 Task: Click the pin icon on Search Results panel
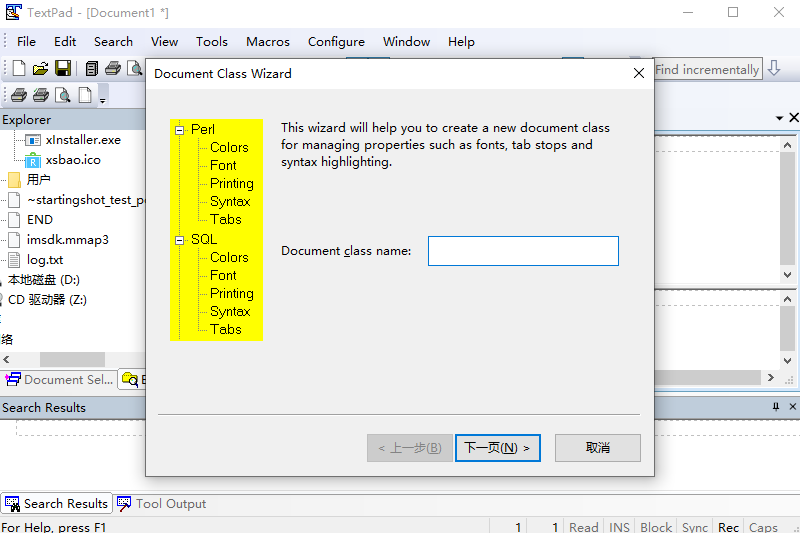pyautogui.click(x=776, y=408)
